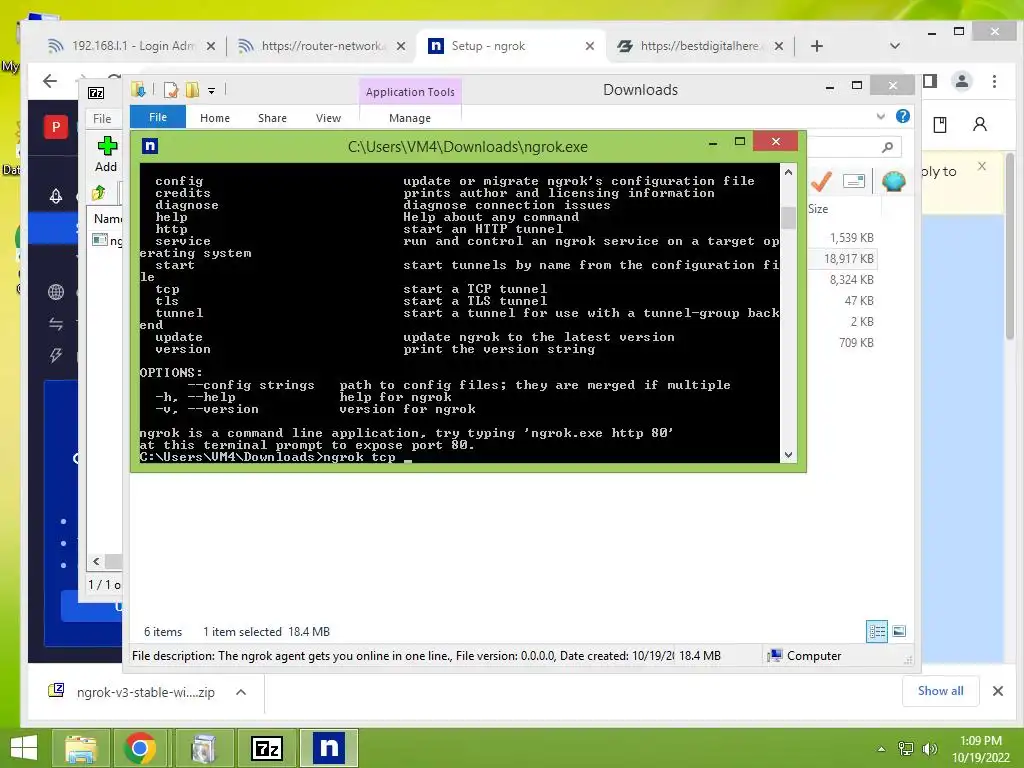The height and width of the screenshot is (768, 1024).
Task: Click Show all downloads button
Action: [940, 691]
